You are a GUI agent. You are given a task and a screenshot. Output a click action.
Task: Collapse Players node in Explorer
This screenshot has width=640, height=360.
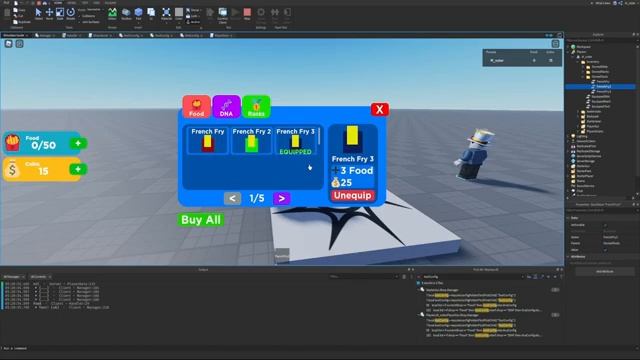click(x=568, y=52)
